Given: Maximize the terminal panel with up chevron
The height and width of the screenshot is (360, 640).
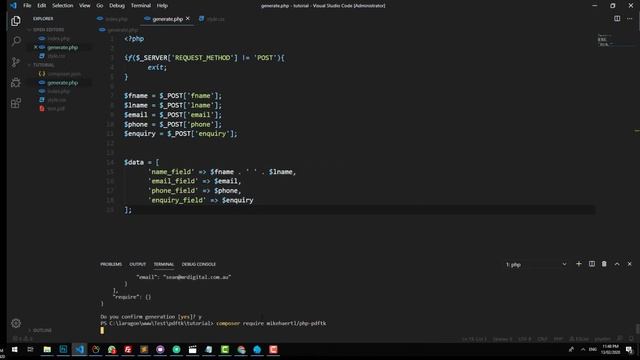Looking at the screenshot, I should 617,264.
